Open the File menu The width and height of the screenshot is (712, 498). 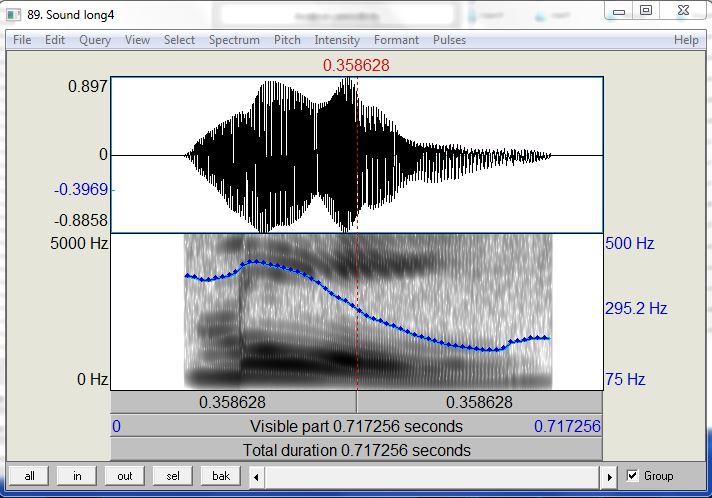click(22, 40)
